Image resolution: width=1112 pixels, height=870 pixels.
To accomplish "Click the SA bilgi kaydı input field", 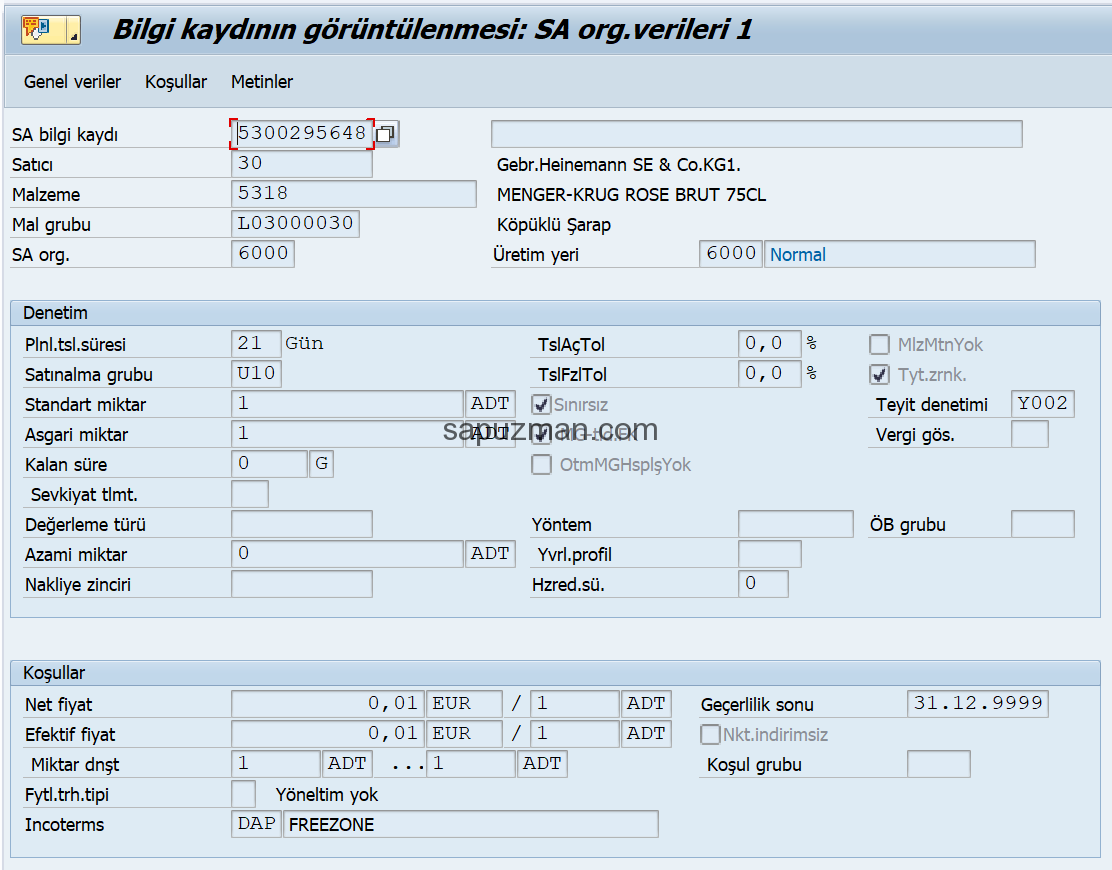I will [300, 133].
